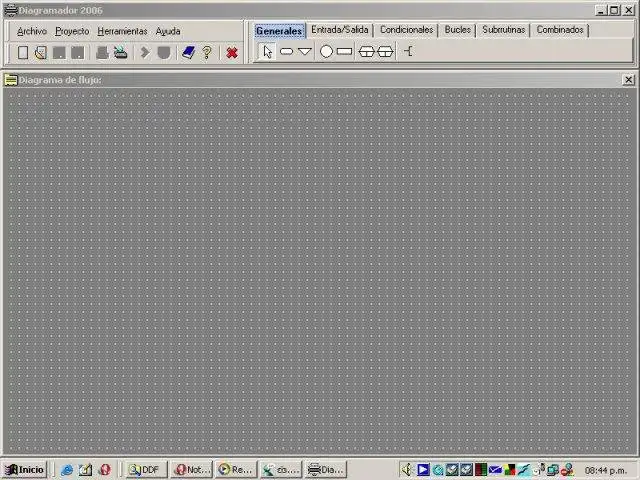Switch to the Combinados tab

point(560,30)
